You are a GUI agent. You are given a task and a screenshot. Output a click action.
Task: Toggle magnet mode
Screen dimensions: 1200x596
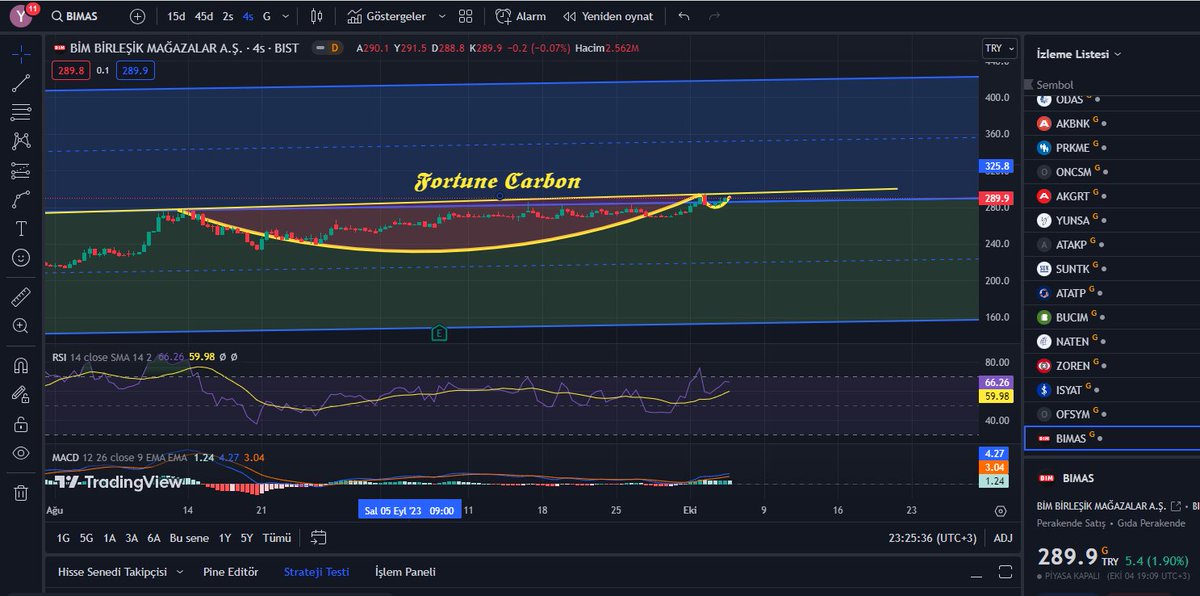click(21, 365)
